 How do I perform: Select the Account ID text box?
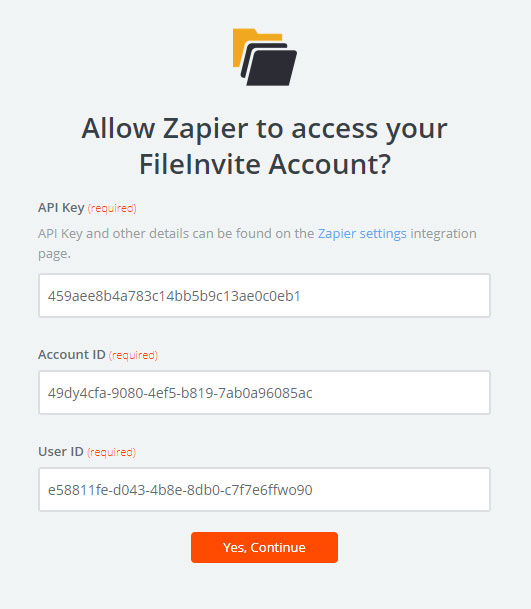tap(264, 393)
